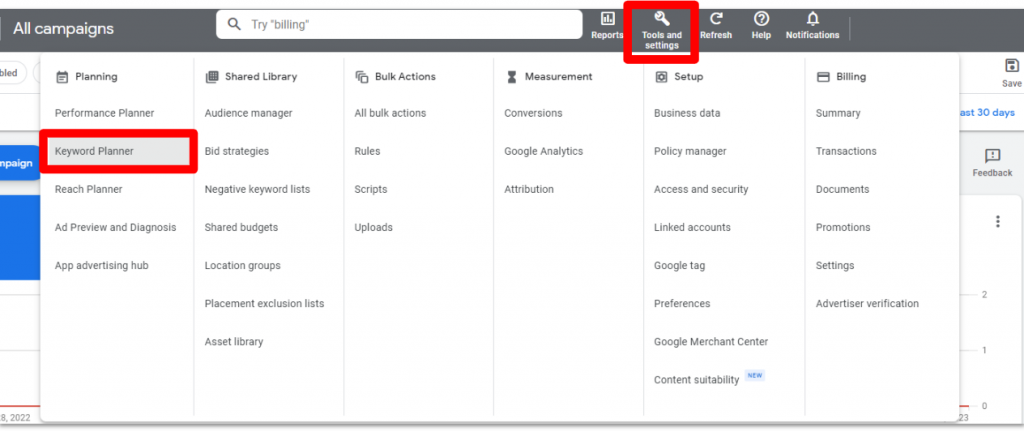Screen dimensions: 1024x431
Task: Open Conversions under Measurement
Action: pos(533,113)
